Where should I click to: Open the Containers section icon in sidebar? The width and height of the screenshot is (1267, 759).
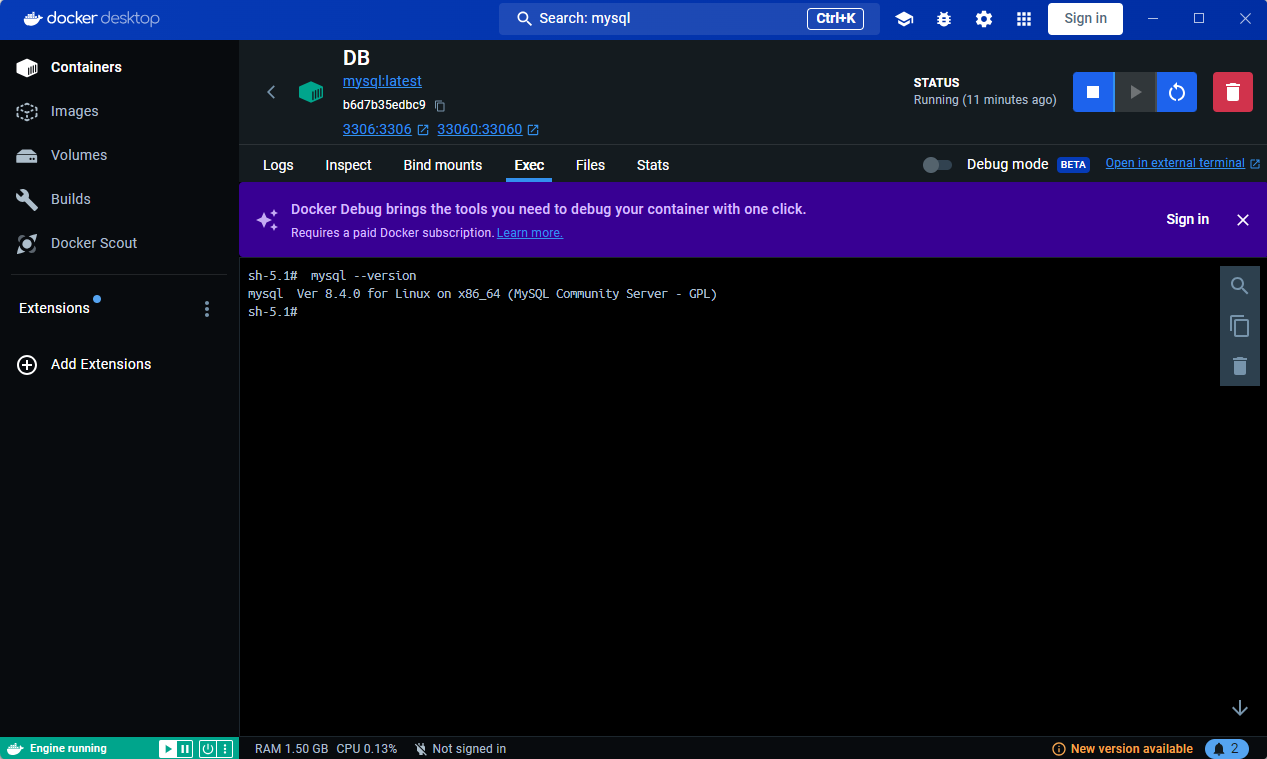click(x=27, y=67)
